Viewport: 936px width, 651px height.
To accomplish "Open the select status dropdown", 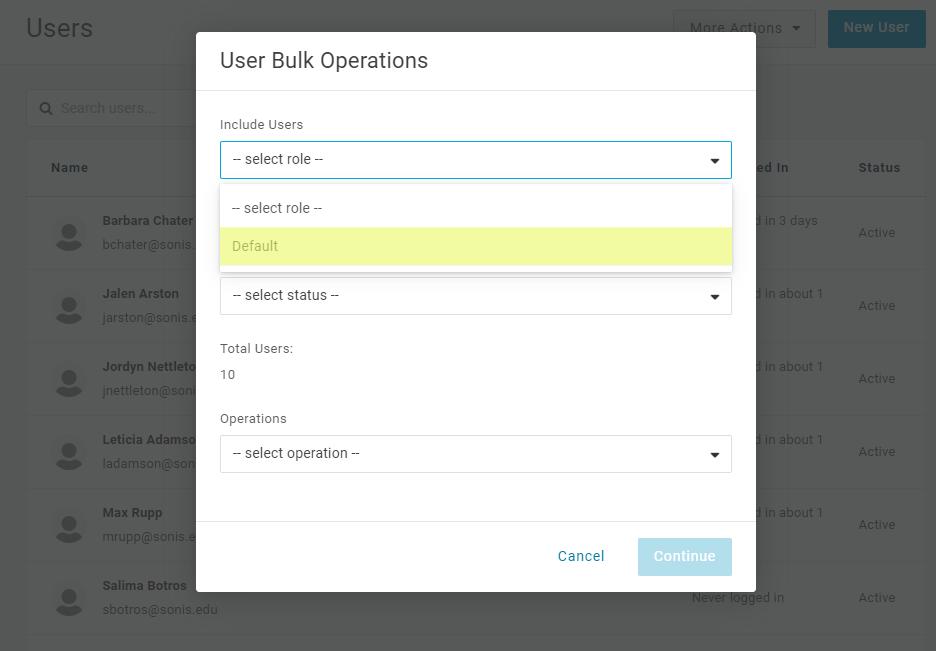I will 475,296.
